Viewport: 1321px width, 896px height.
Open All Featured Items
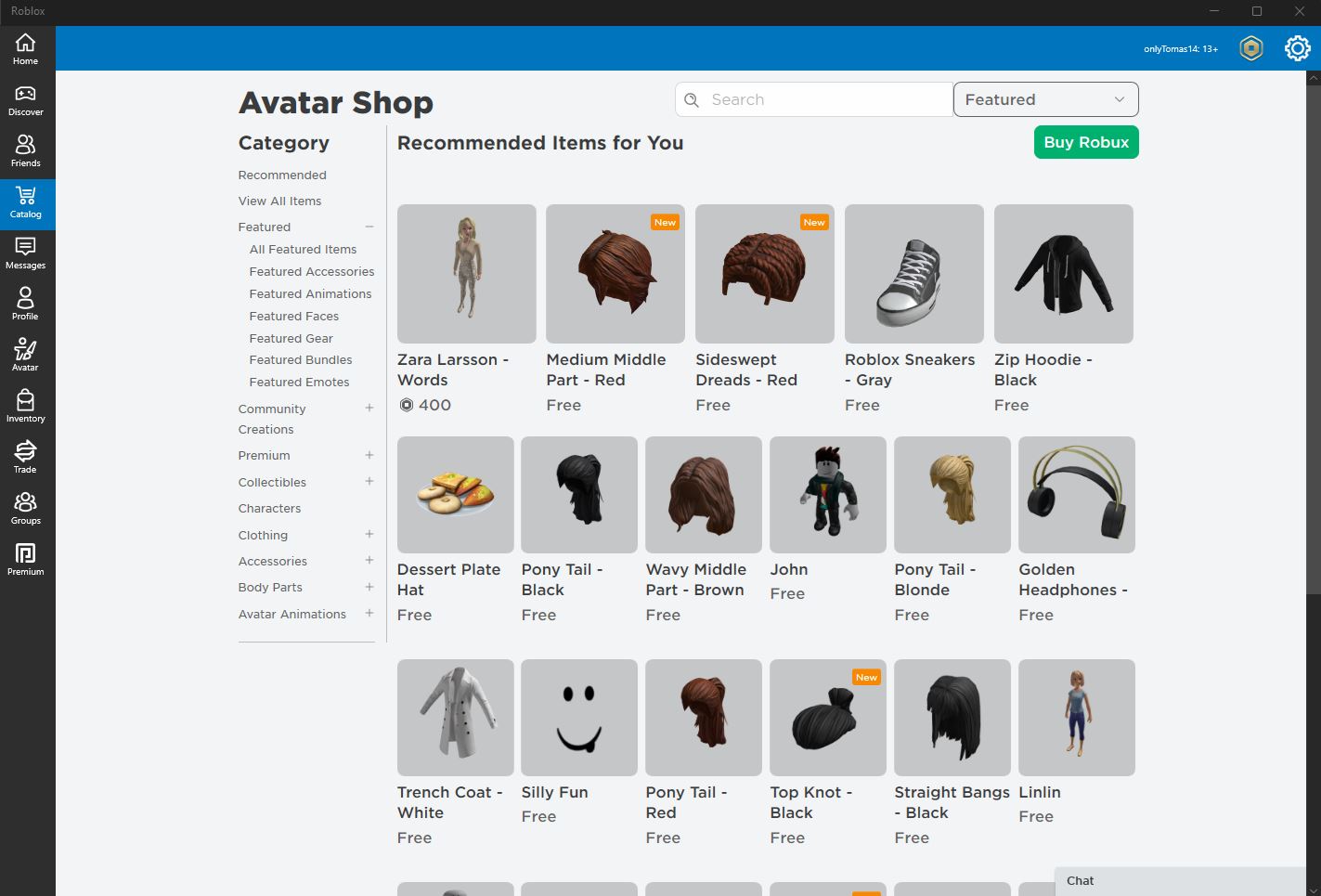pyautogui.click(x=303, y=249)
